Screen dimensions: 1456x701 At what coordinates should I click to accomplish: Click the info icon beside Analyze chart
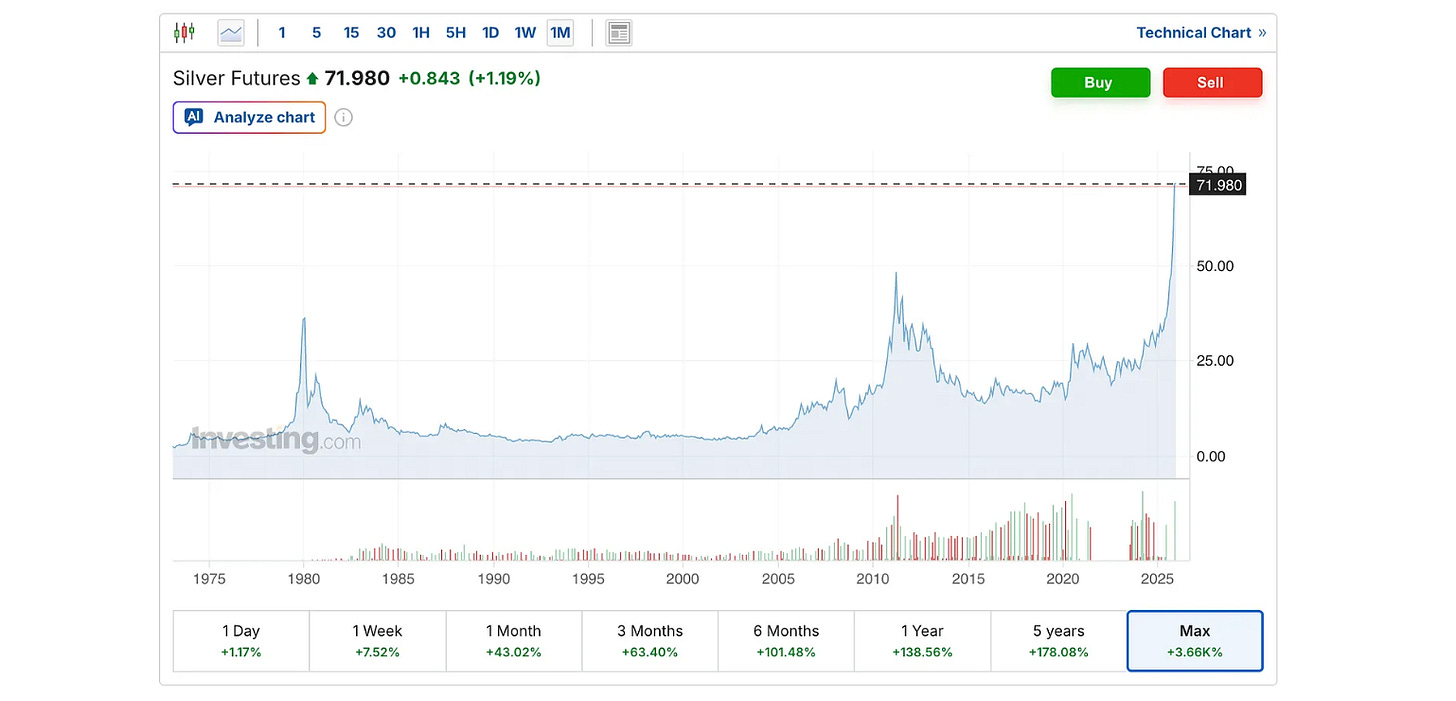point(343,117)
